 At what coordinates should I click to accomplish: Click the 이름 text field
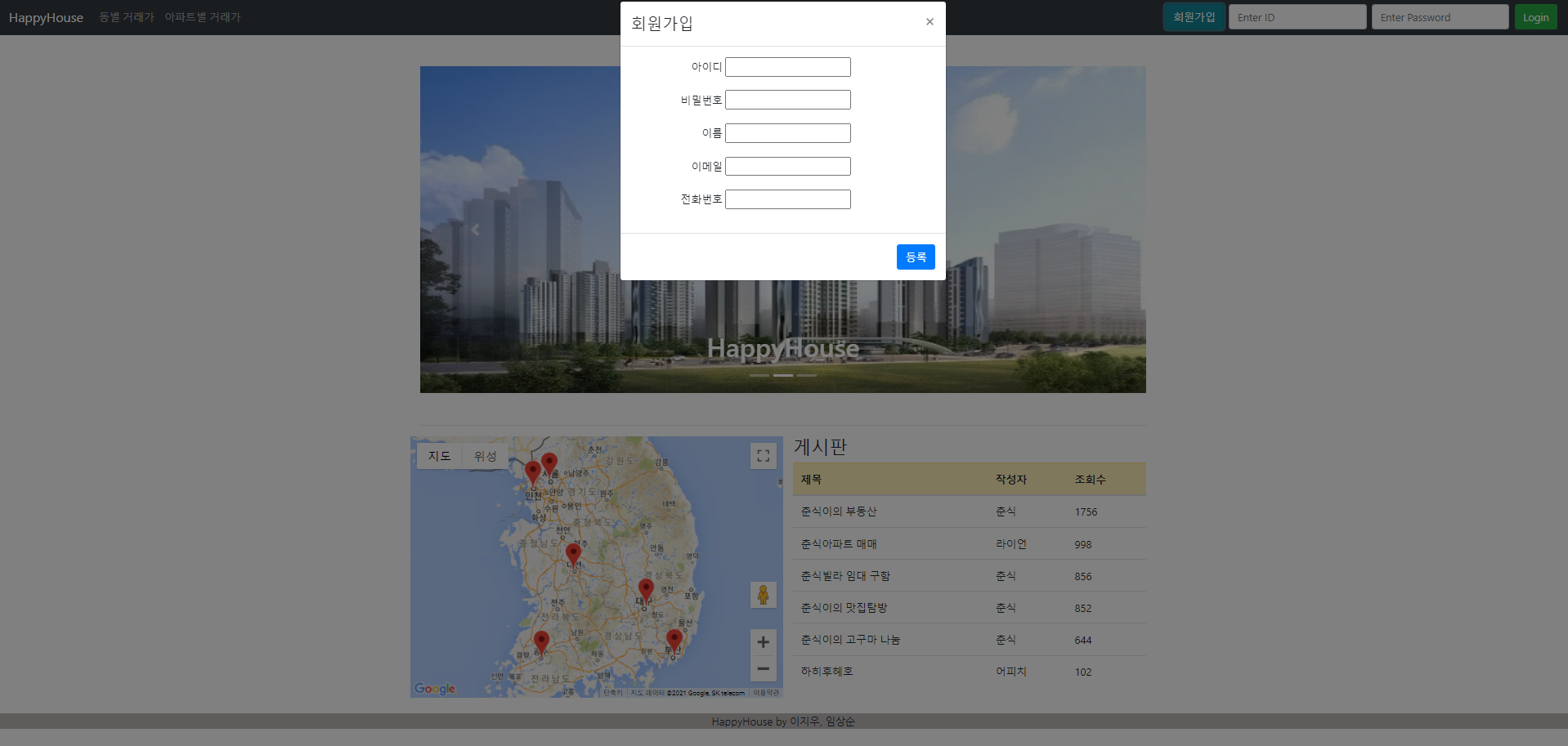pos(788,133)
